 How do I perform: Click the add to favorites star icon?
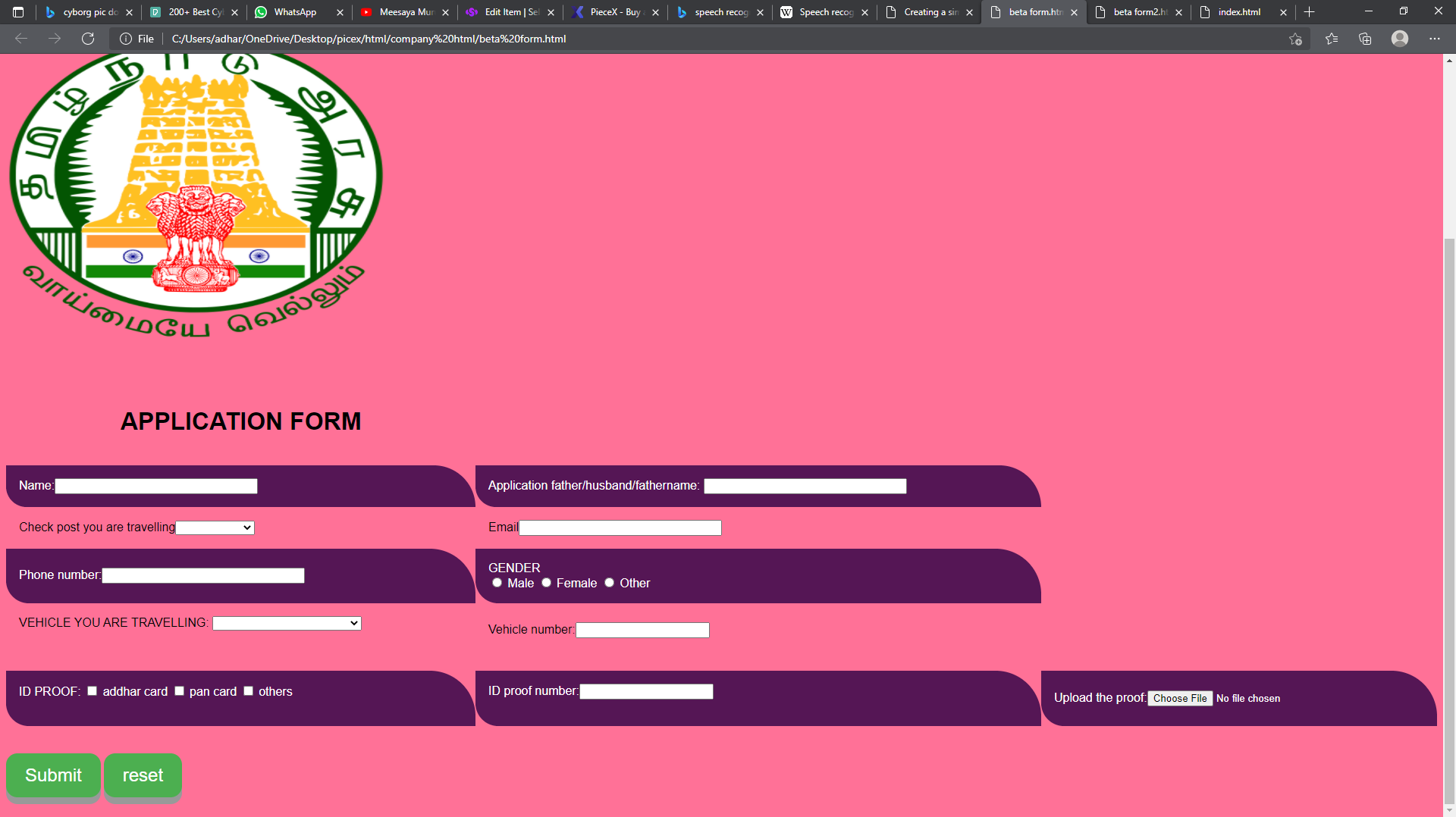pyautogui.click(x=1295, y=39)
